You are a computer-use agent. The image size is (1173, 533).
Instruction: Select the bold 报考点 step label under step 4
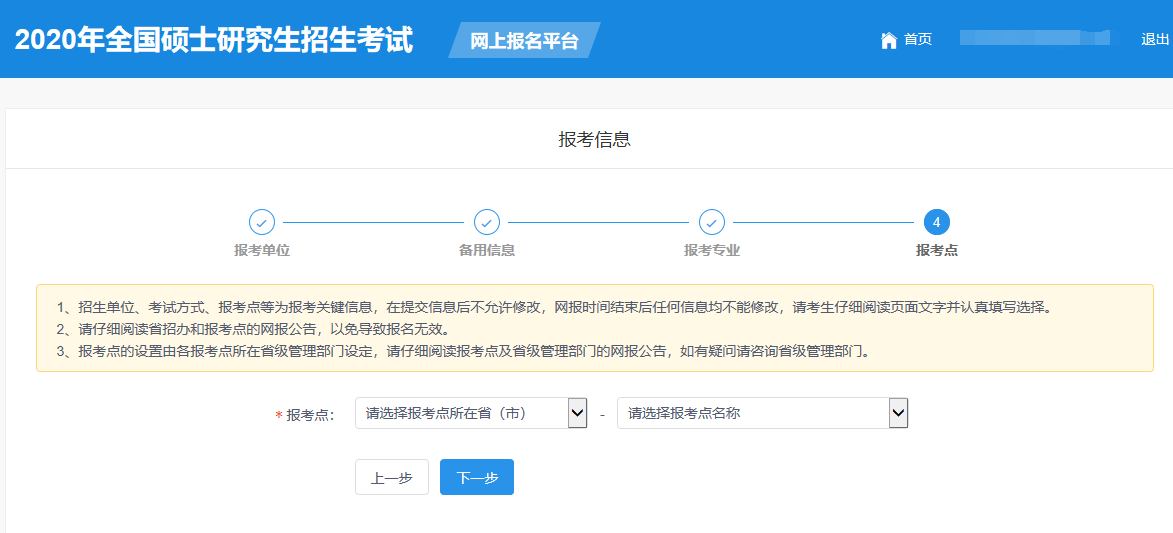point(937,250)
